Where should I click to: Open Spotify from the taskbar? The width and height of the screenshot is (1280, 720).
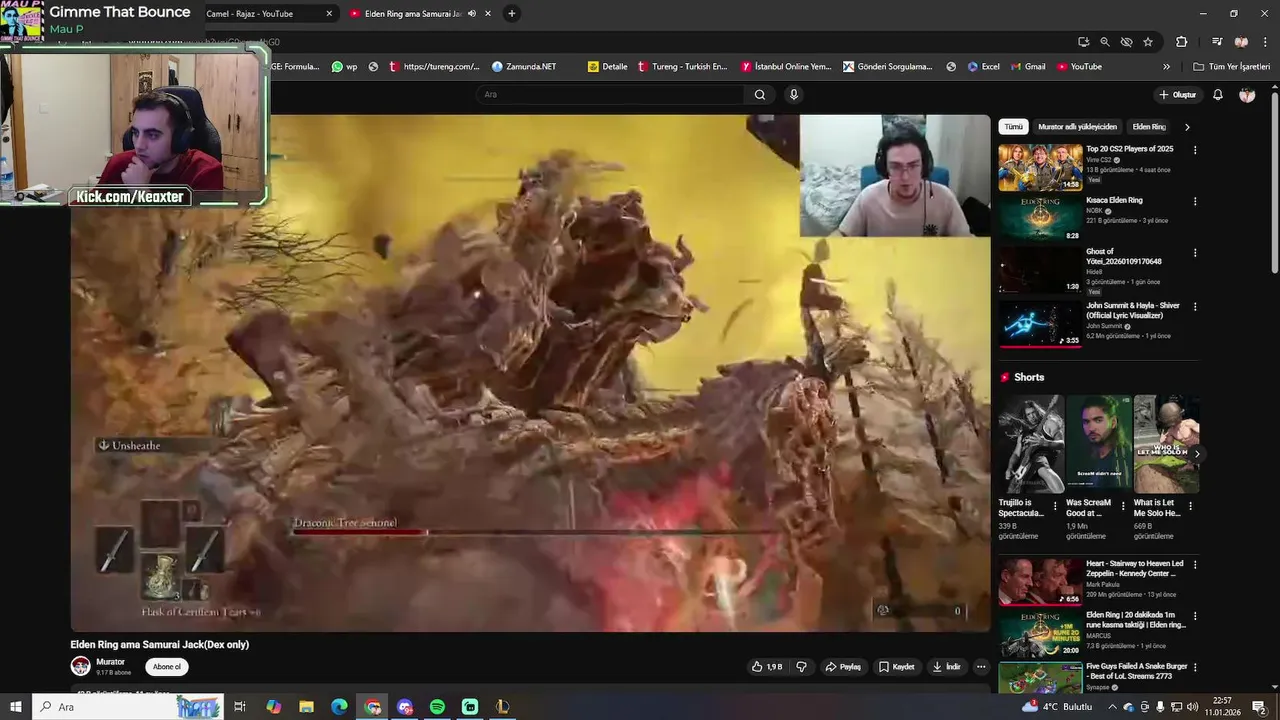click(x=437, y=707)
